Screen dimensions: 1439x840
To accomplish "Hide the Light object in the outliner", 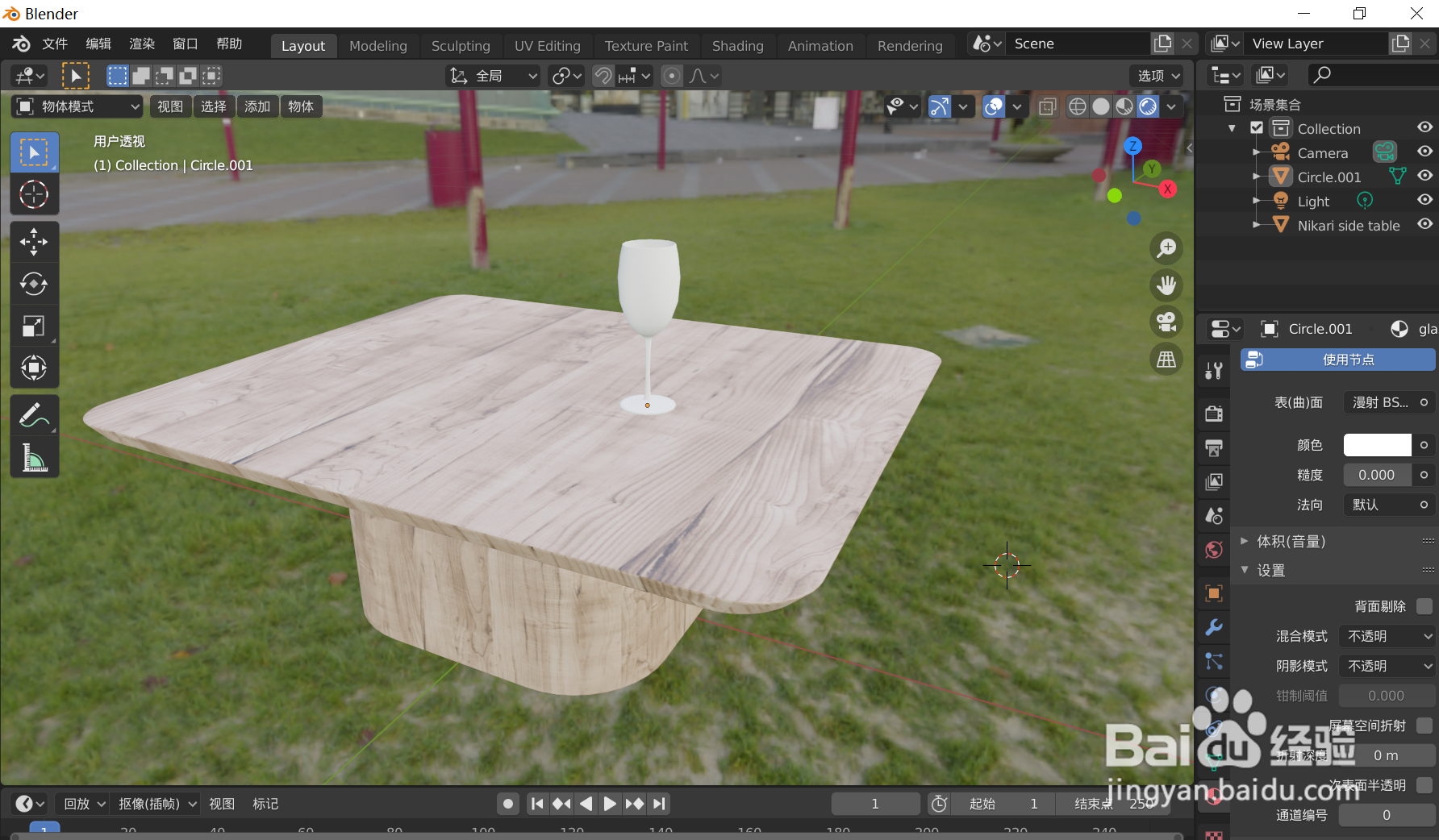I will point(1424,199).
